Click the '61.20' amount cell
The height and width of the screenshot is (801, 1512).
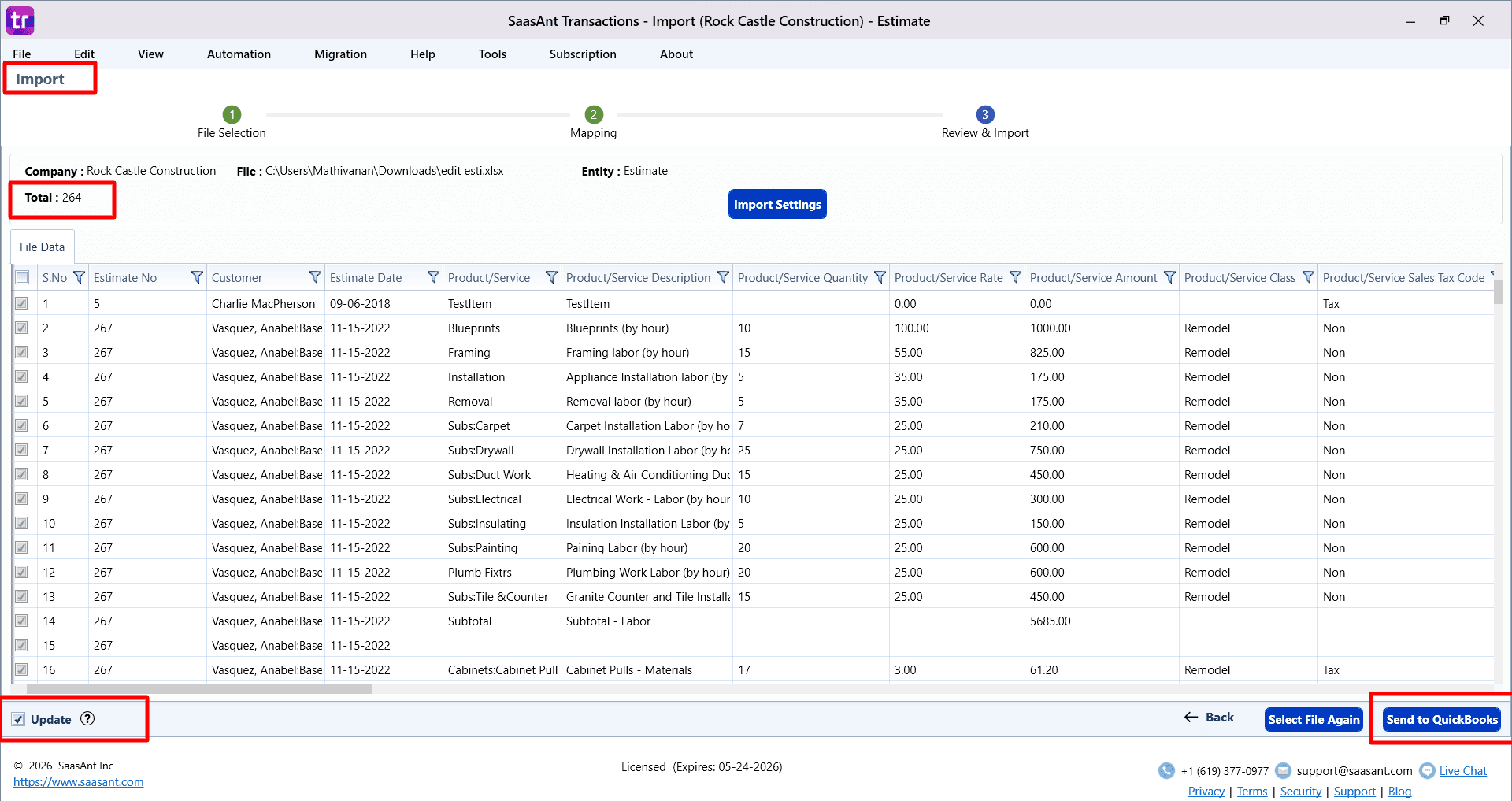[x=1102, y=669]
